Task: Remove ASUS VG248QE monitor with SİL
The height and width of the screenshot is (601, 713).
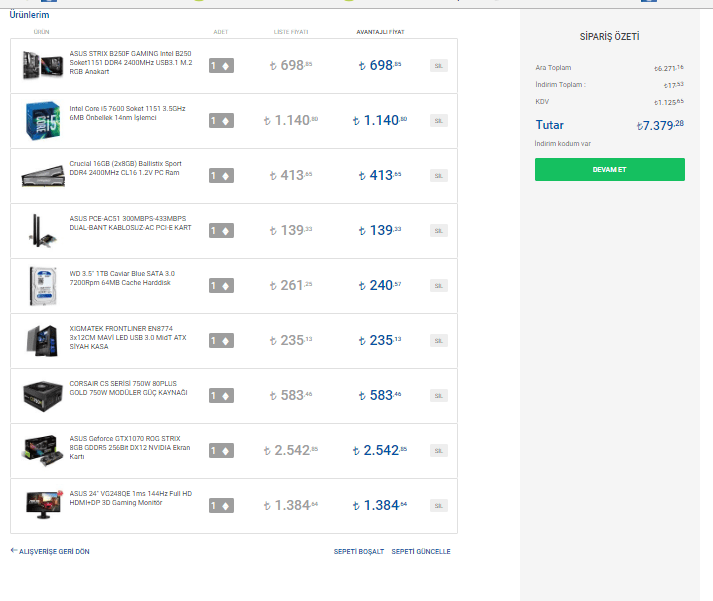Action: click(439, 506)
